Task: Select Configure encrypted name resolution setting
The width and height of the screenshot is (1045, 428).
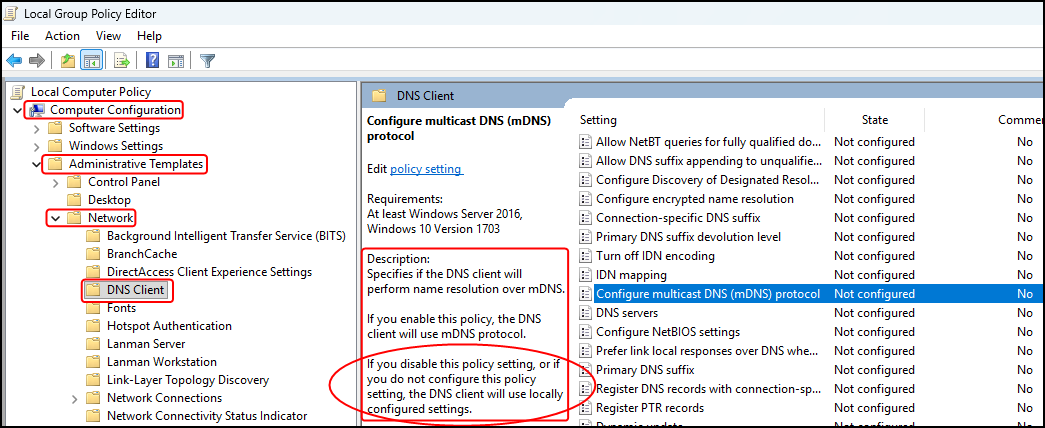Action: [x=694, y=199]
